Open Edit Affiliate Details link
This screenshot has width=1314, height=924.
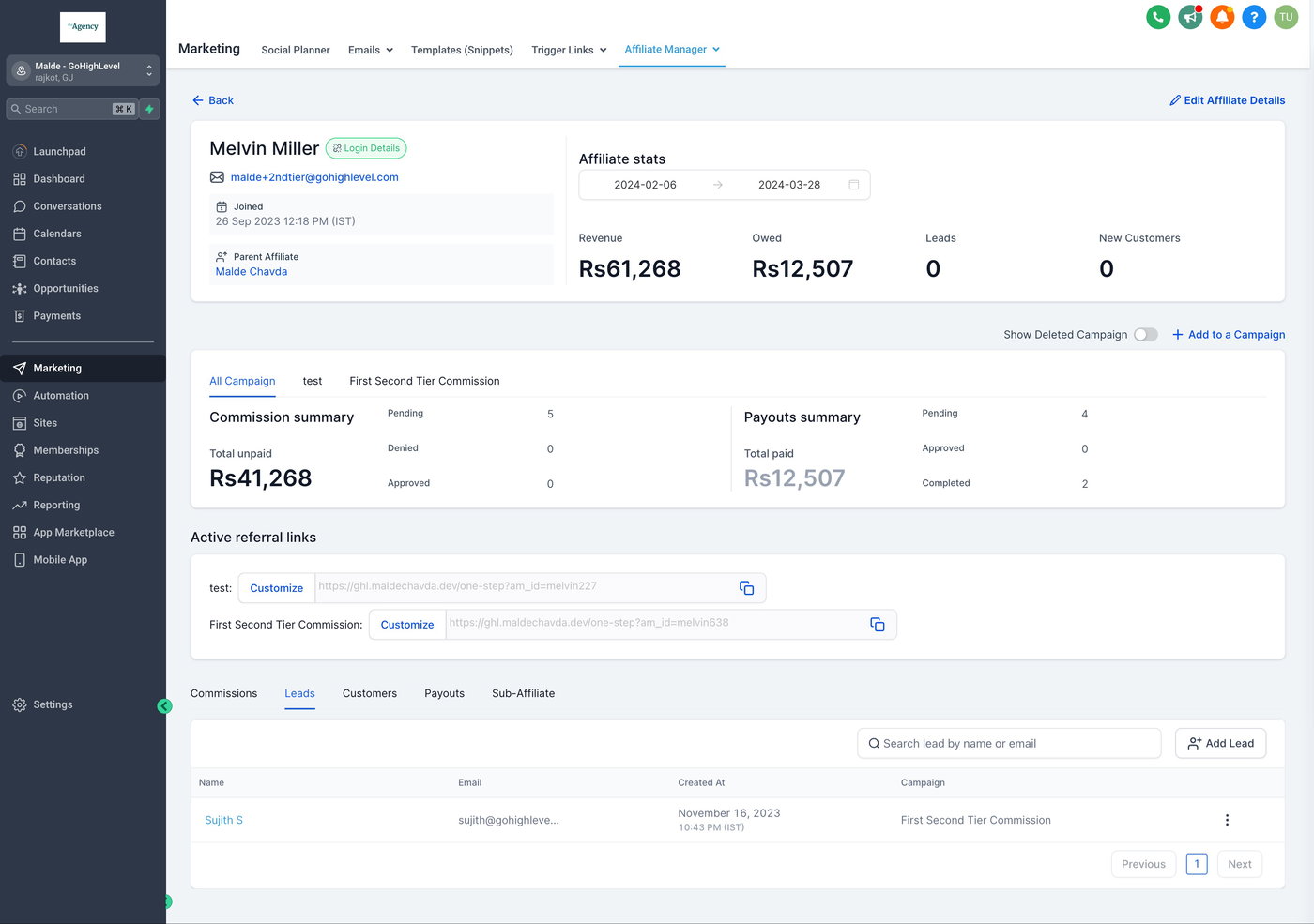(x=1227, y=100)
